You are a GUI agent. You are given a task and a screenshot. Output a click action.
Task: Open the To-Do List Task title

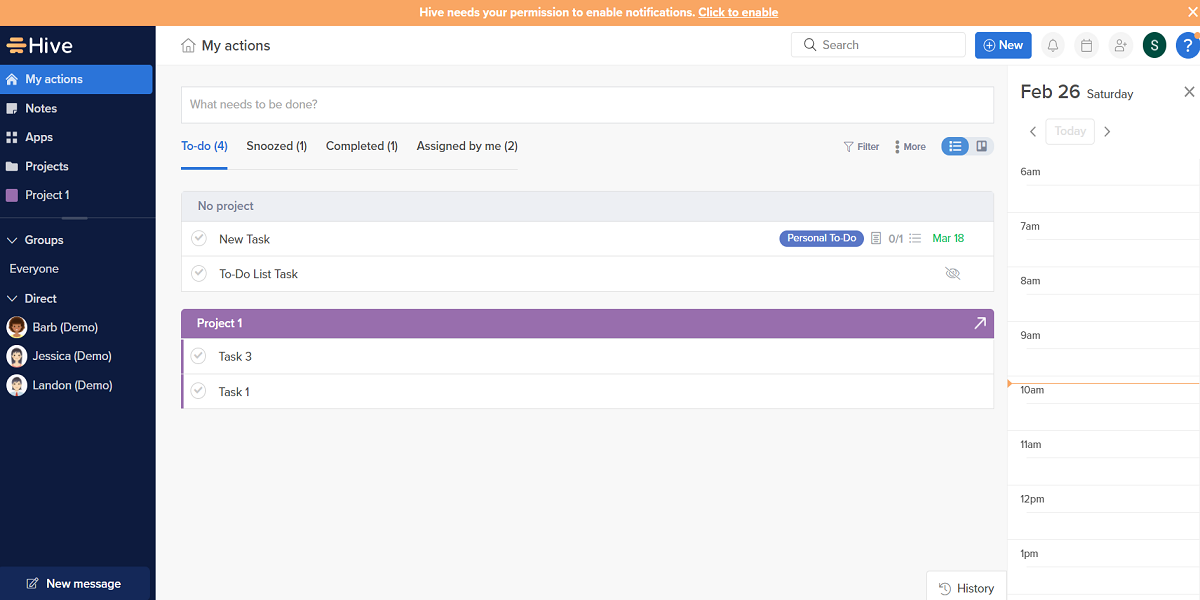point(258,274)
